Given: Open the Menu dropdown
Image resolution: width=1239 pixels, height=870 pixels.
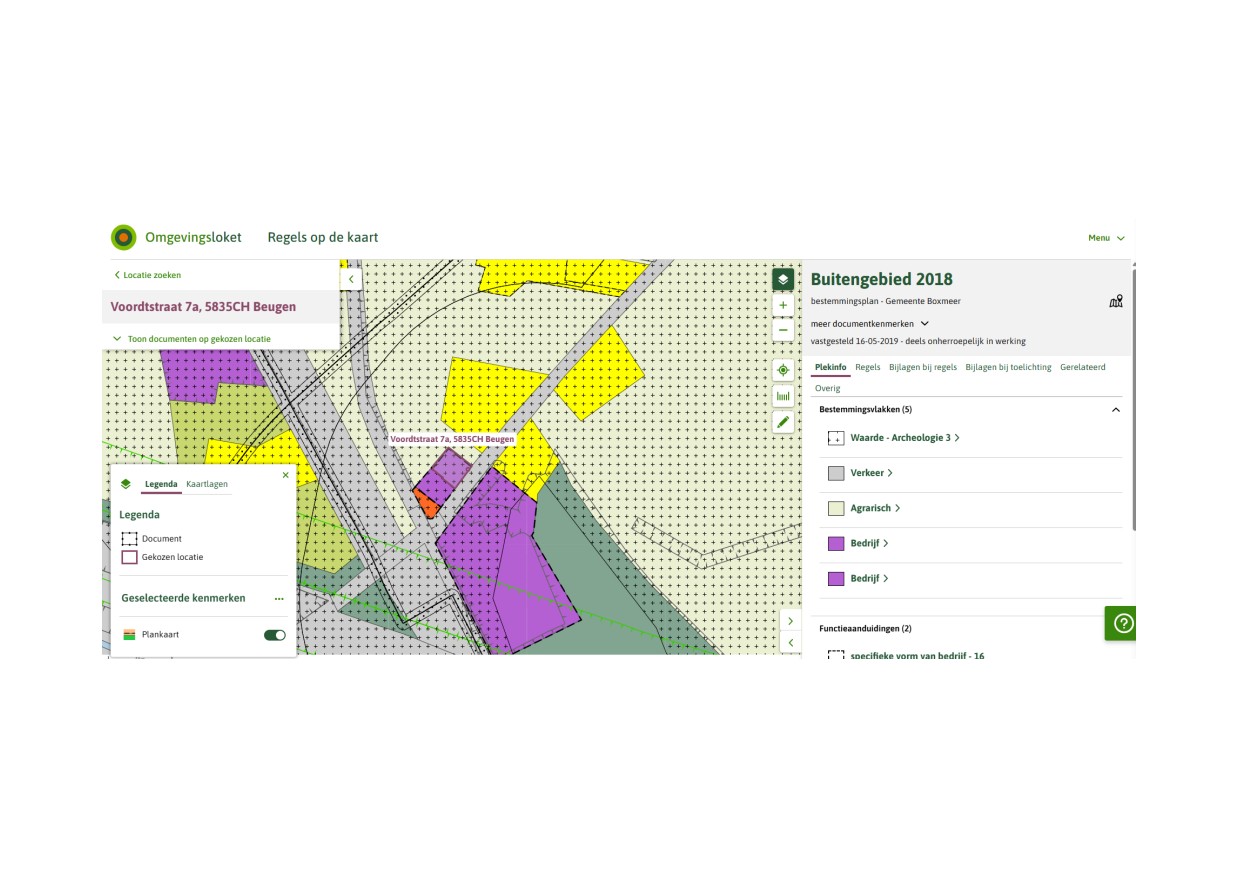Looking at the screenshot, I should click(1106, 238).
